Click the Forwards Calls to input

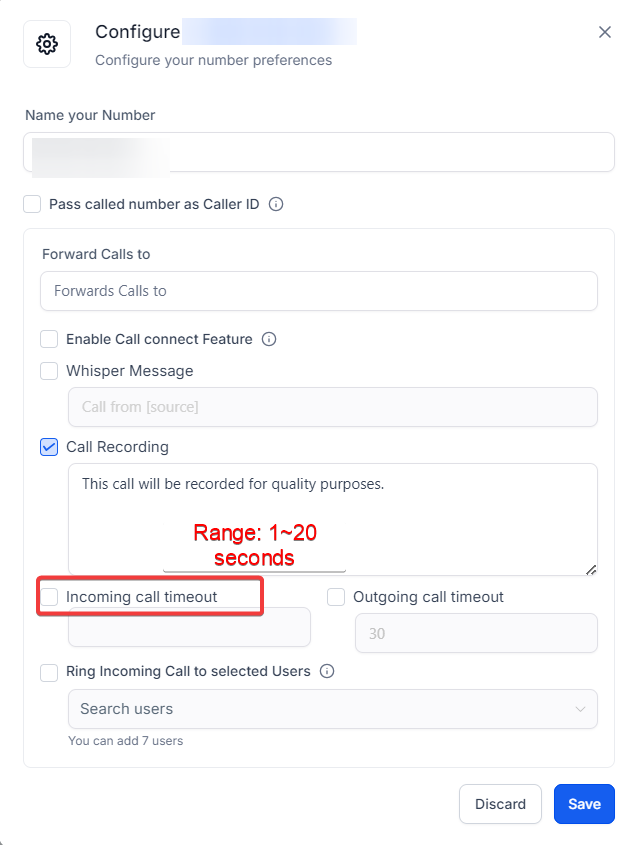[319, 291]
